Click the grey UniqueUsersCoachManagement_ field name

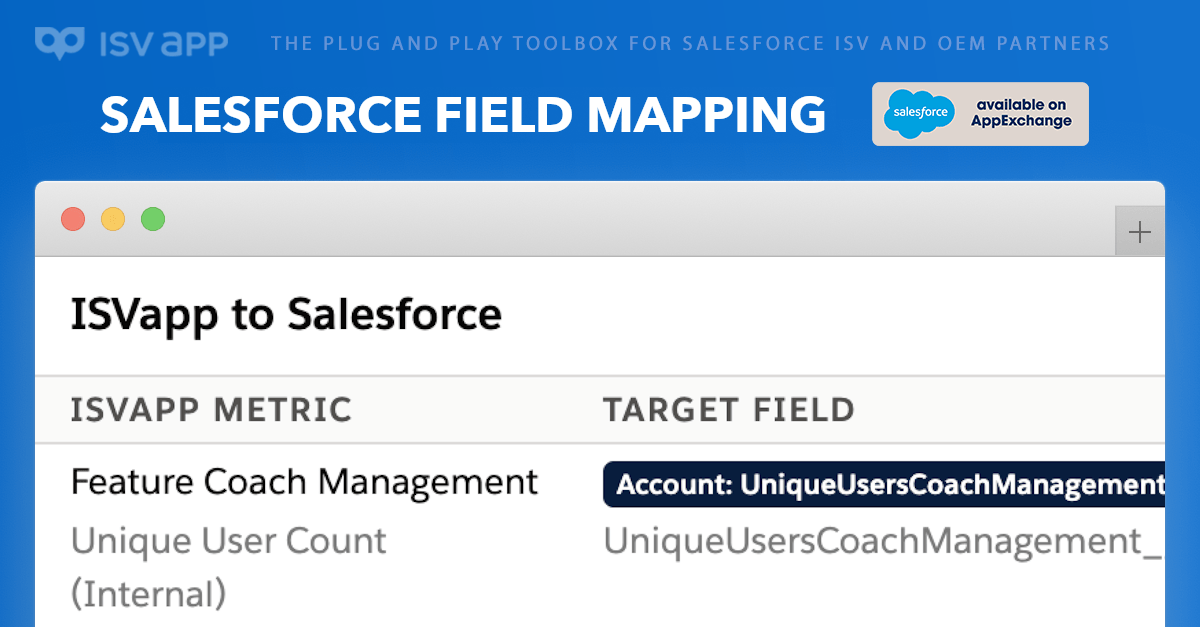882,541
